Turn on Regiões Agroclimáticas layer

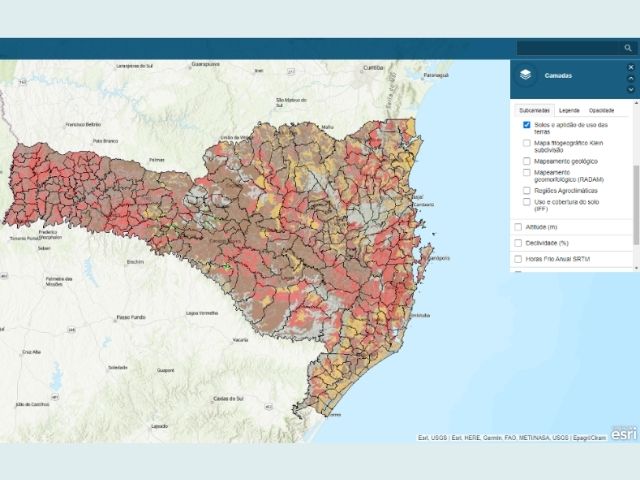(x=527, y=190)
